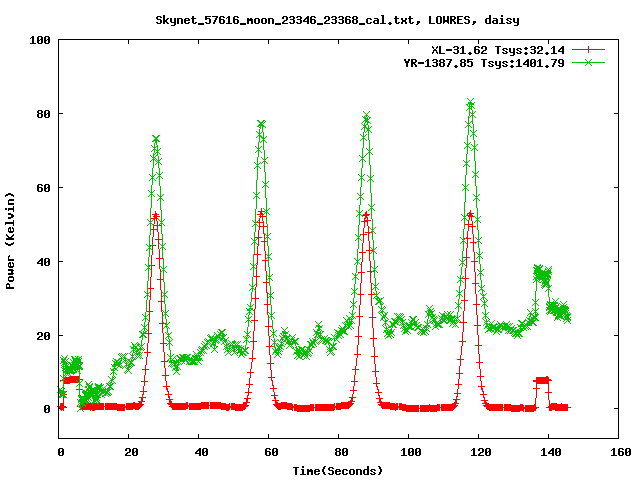Click the red peak near 88 seconds

[x=366, y=215]
